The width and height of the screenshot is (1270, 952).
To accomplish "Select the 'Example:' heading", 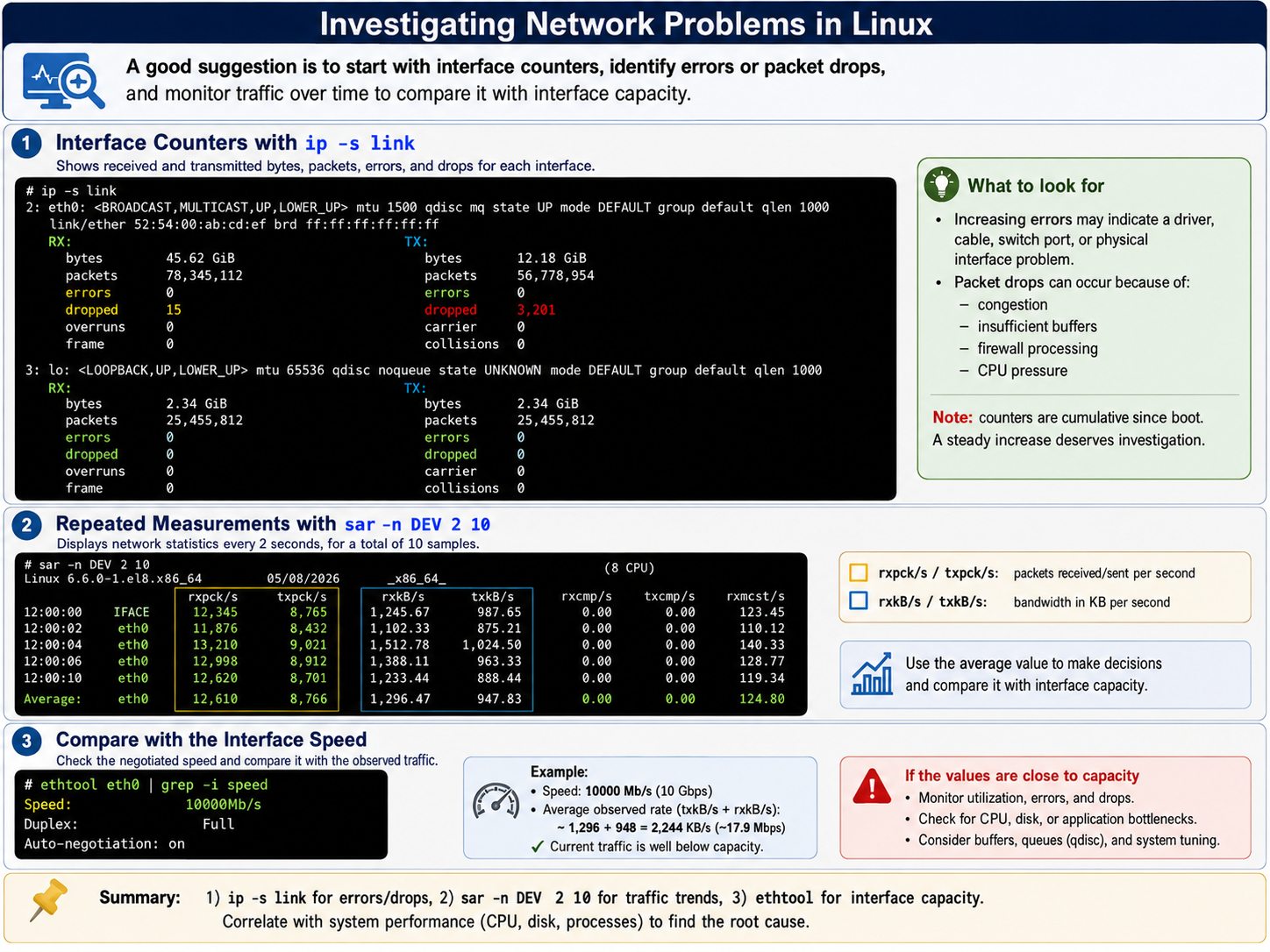I will point(559,772).
